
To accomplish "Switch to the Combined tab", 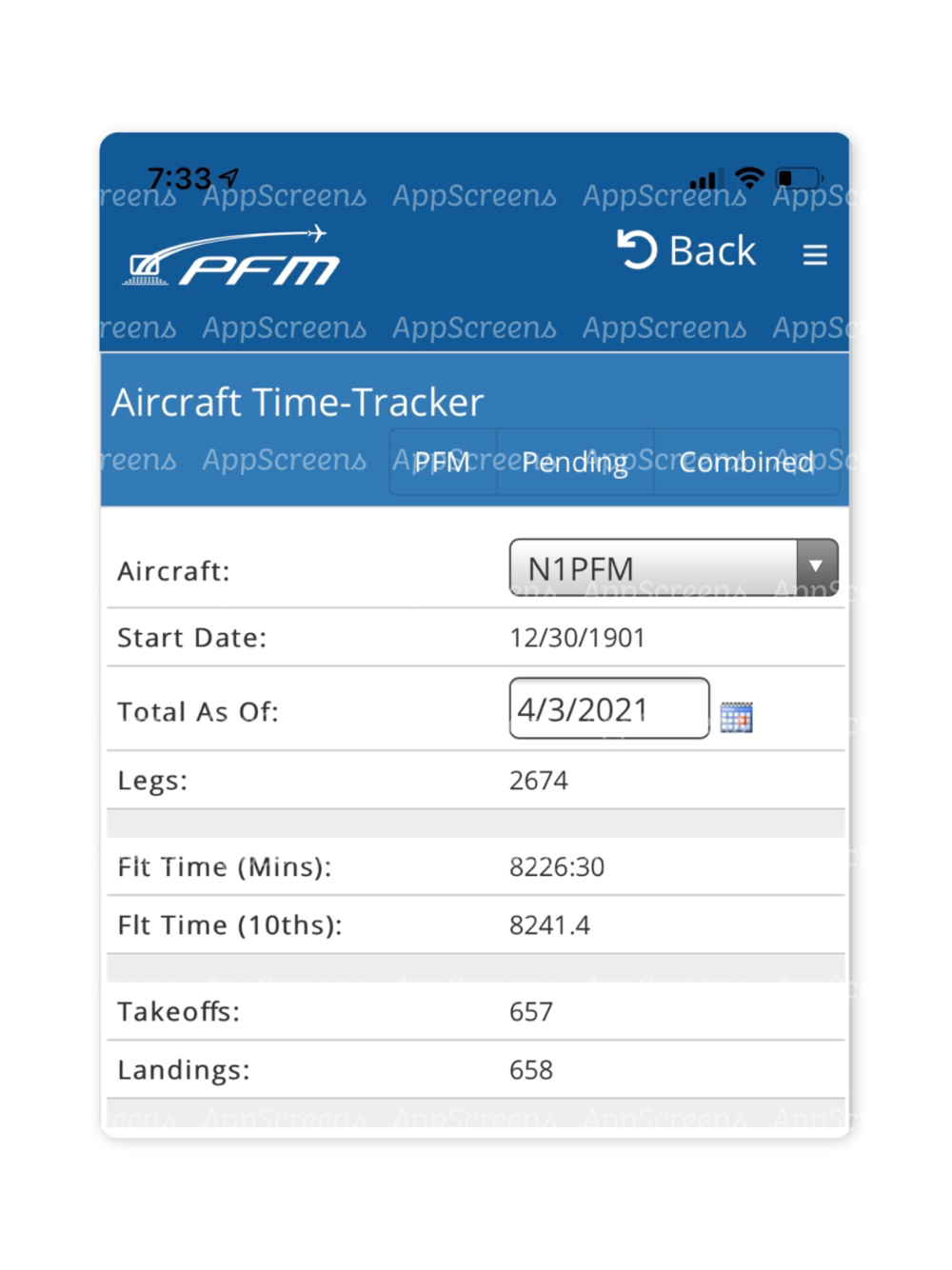I will [746, 462].
